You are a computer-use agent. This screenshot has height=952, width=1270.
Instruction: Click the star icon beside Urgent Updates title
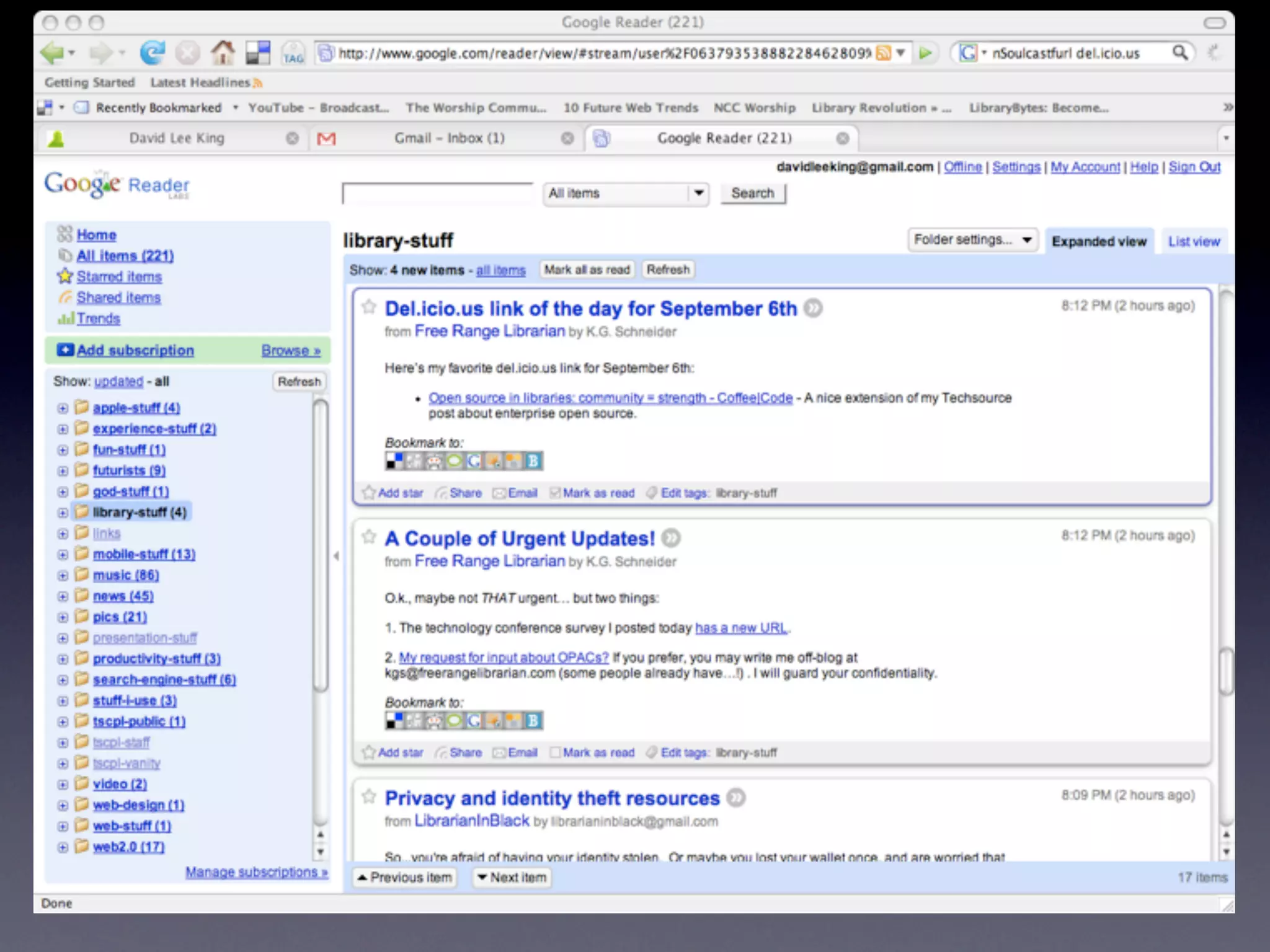click(x=369, y=537)
